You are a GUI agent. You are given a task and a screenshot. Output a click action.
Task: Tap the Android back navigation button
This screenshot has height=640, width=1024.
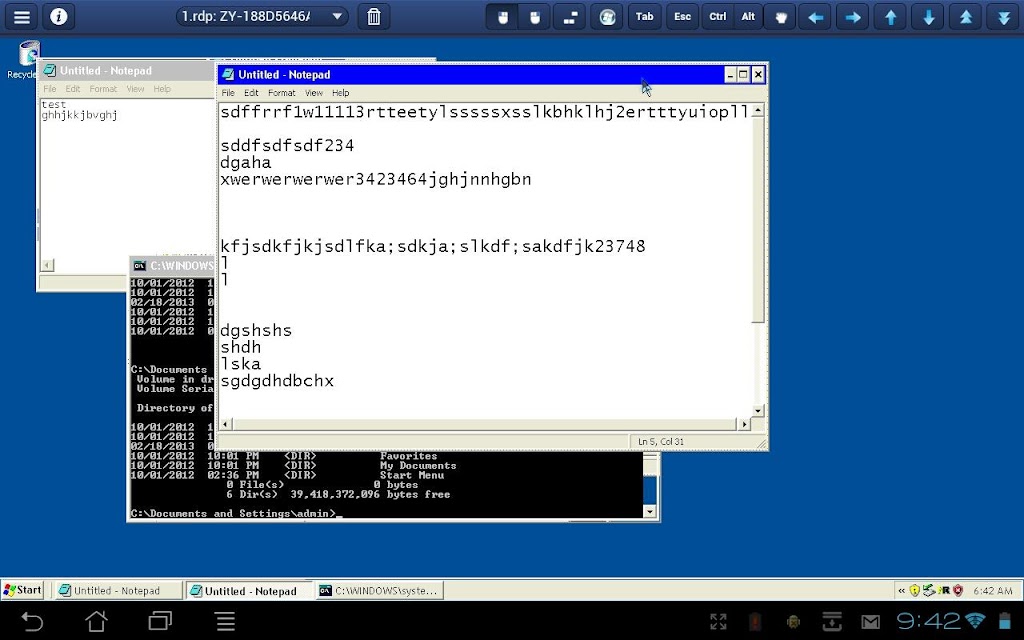click(31, 621)
